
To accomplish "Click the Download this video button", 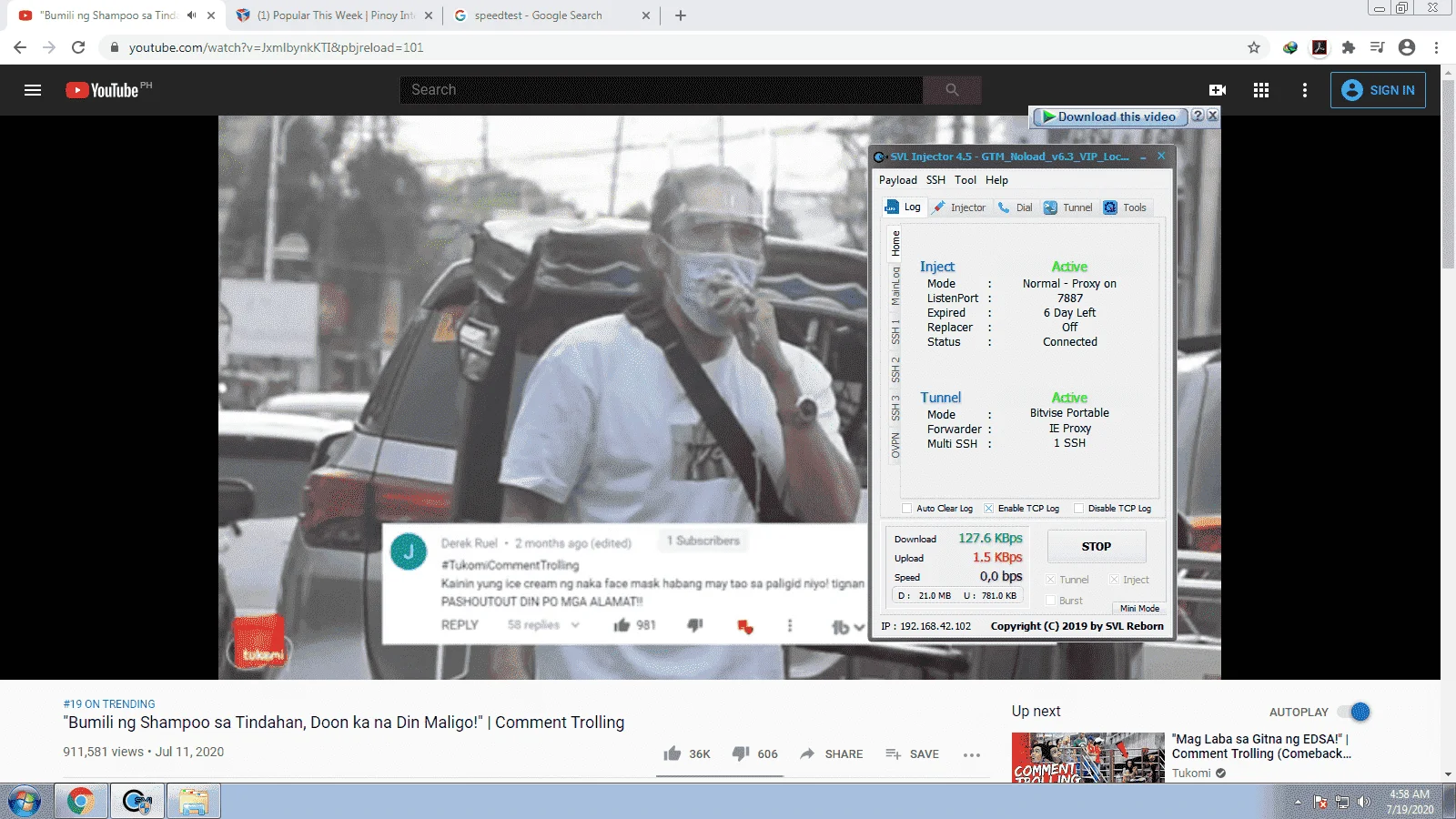I will pyautogui.click(x=1110, y=116).
